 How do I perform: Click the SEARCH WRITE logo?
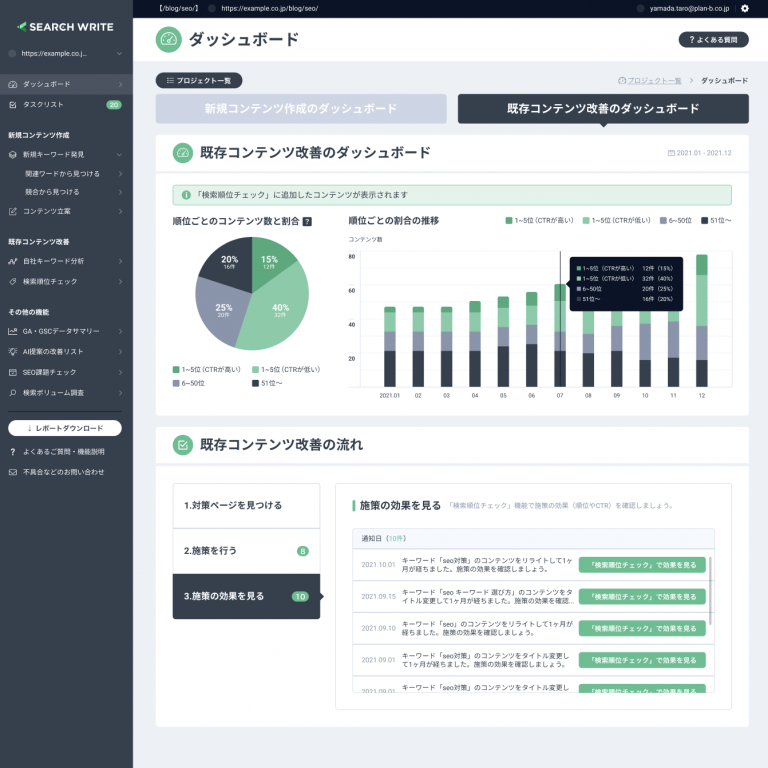[65, 27]
